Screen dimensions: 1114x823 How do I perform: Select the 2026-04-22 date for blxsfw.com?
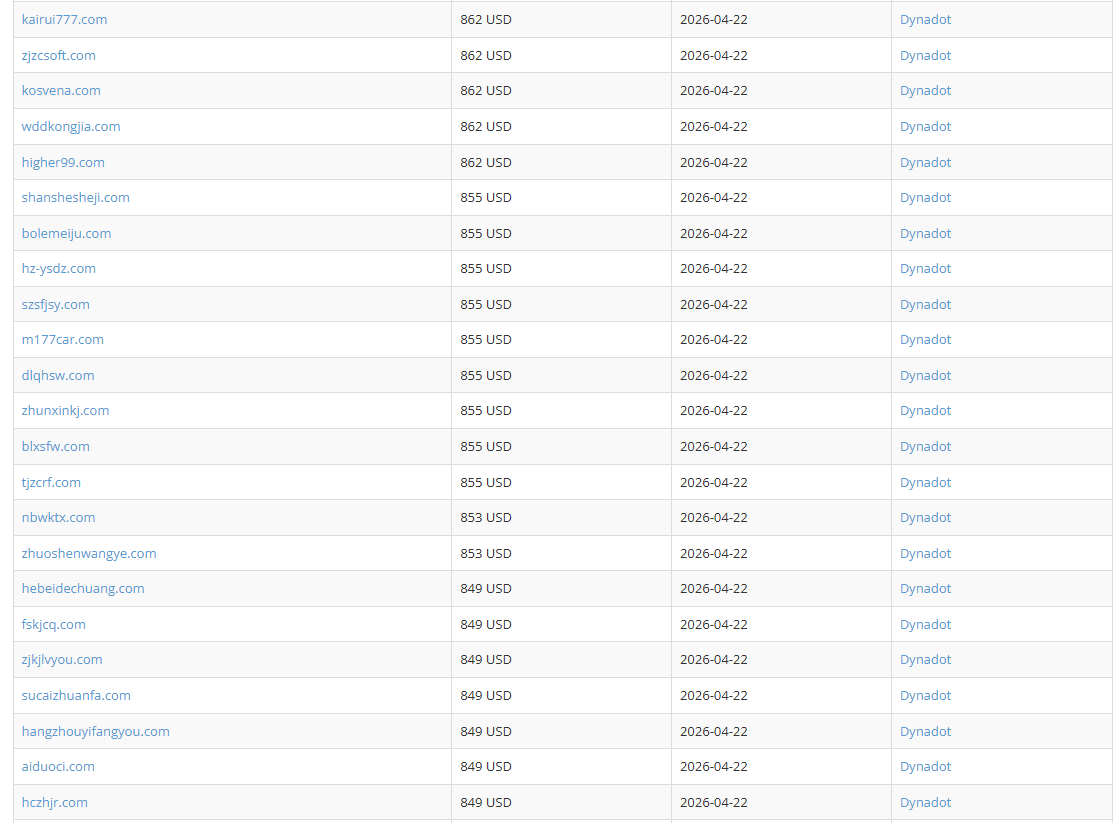point(714,447)
